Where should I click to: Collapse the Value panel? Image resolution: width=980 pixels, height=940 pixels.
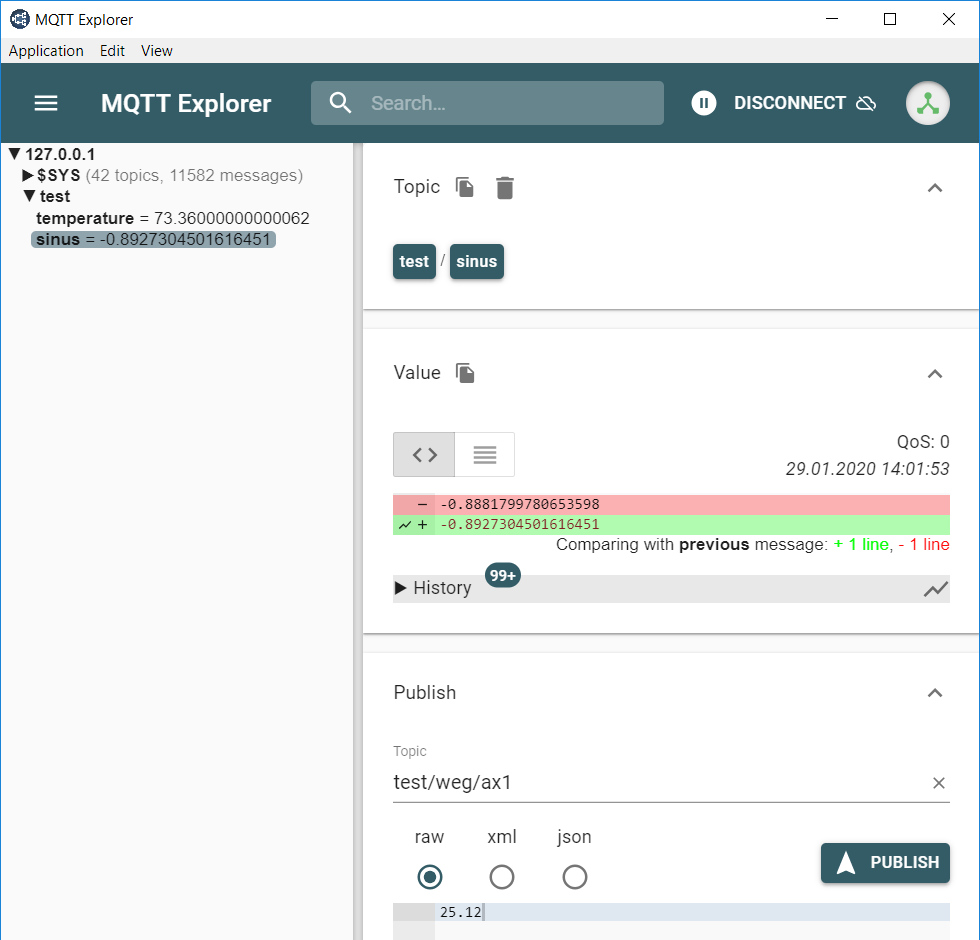pyautogui.click(x=935, y=374)
